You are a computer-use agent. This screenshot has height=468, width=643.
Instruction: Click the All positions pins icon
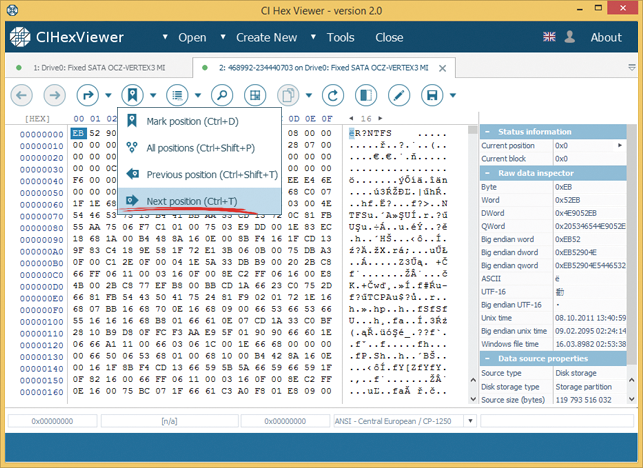[x=132, y=147]
